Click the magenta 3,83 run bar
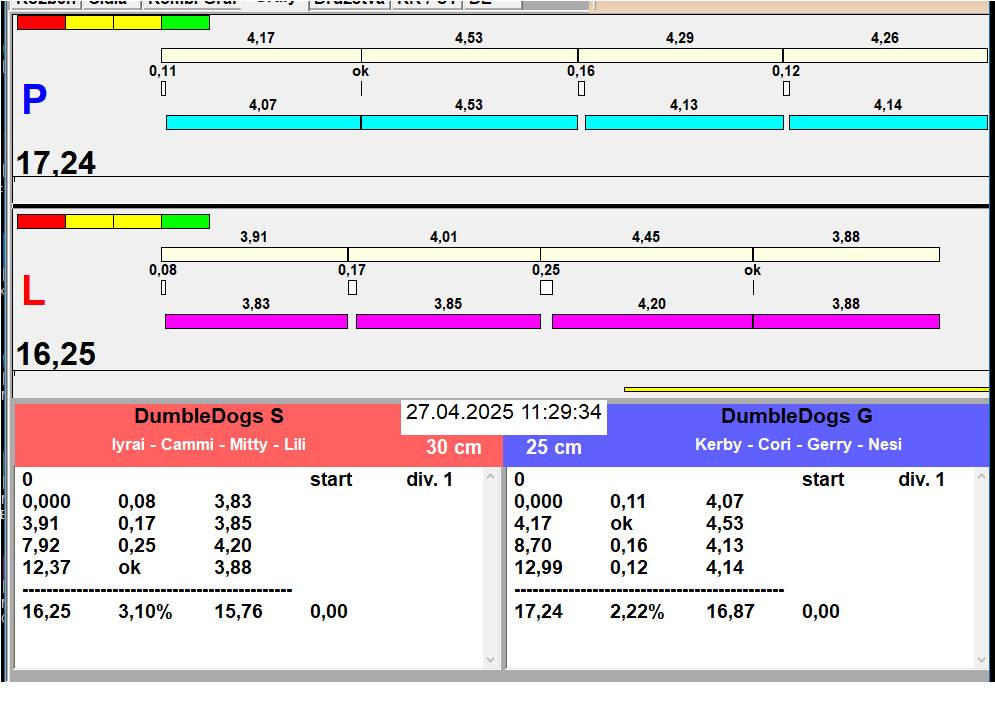Viewport: 995px width, 716px height. click(x=256, y=321)
